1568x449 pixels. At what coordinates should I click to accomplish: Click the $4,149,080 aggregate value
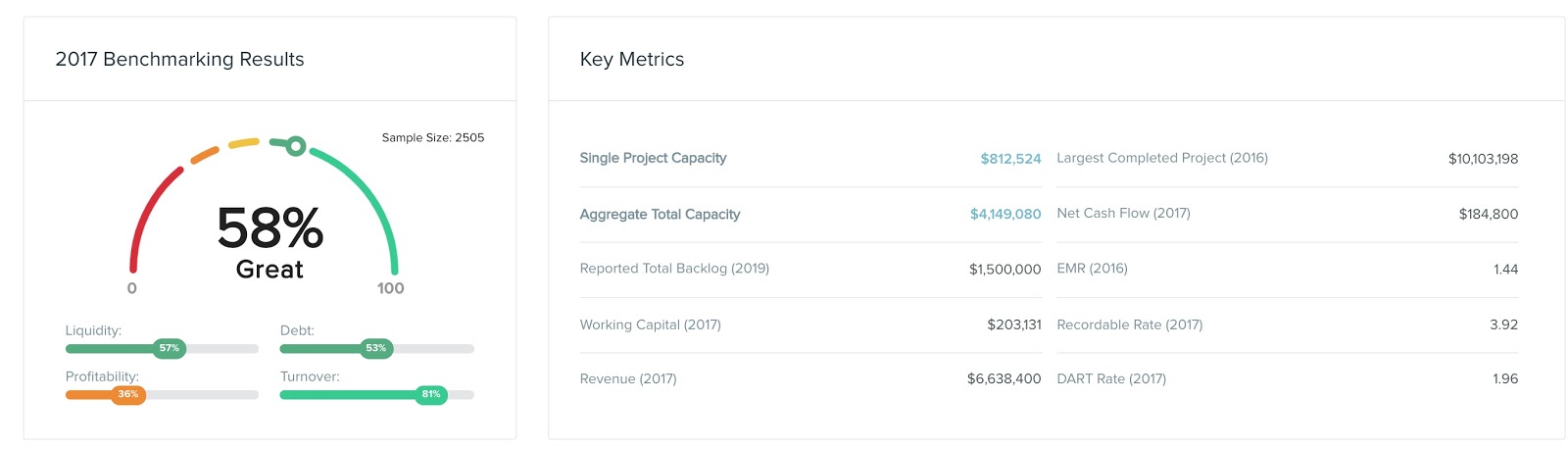pyautogui.click(x=1005, y=214)
